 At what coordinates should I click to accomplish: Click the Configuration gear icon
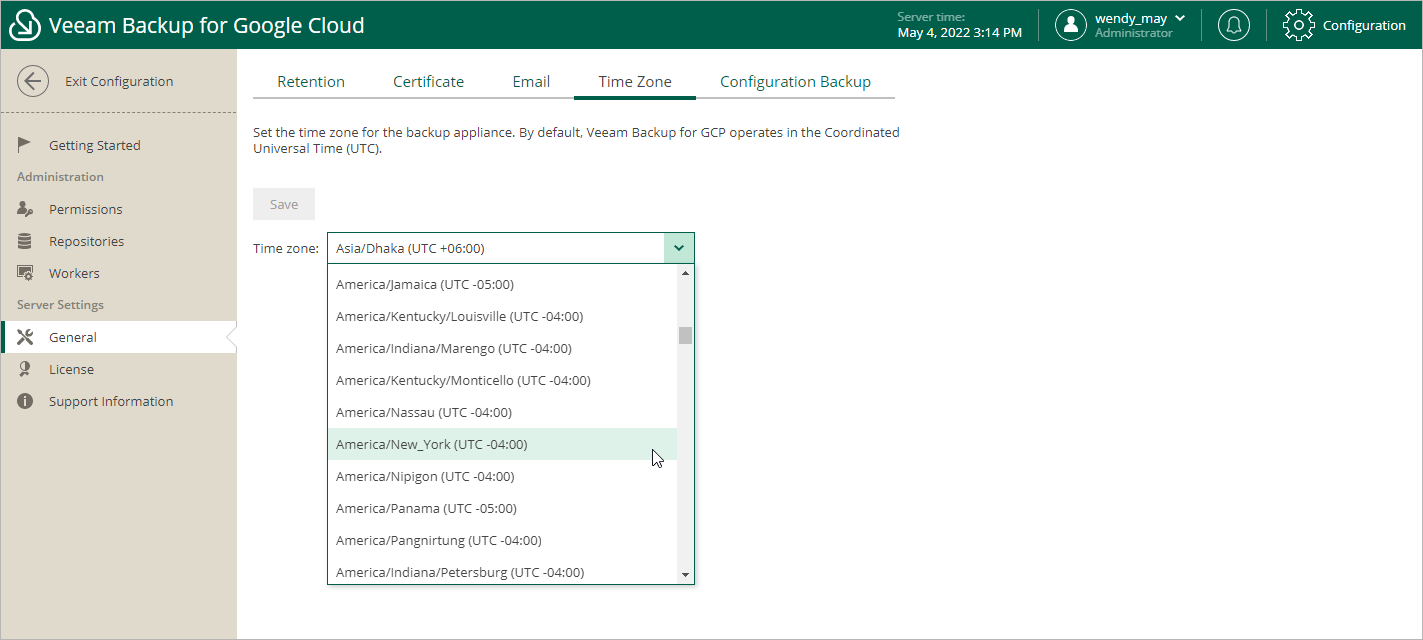tap(1298, 25)
